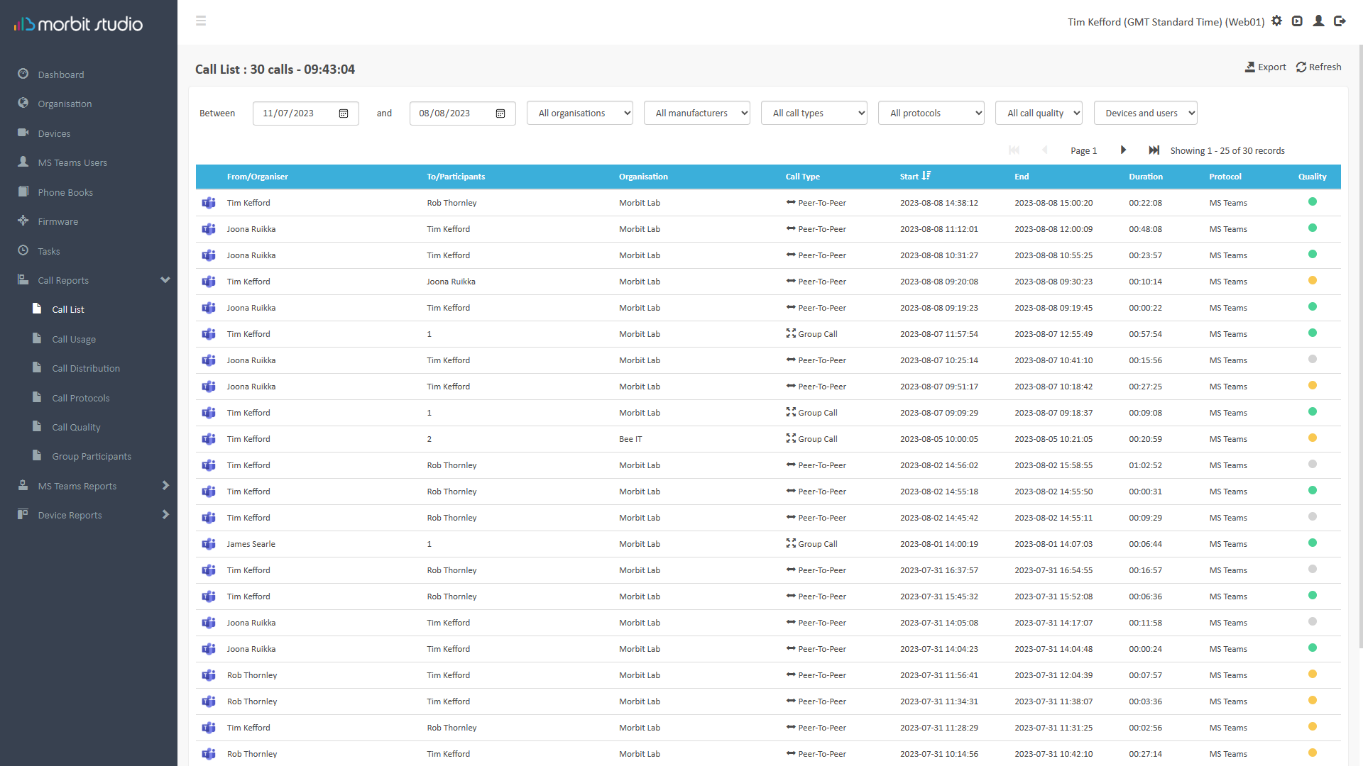Click the end date field showing 08/08/2023
The height and width of the screenshot is (766, 1363).
click(x=463, y=113)
